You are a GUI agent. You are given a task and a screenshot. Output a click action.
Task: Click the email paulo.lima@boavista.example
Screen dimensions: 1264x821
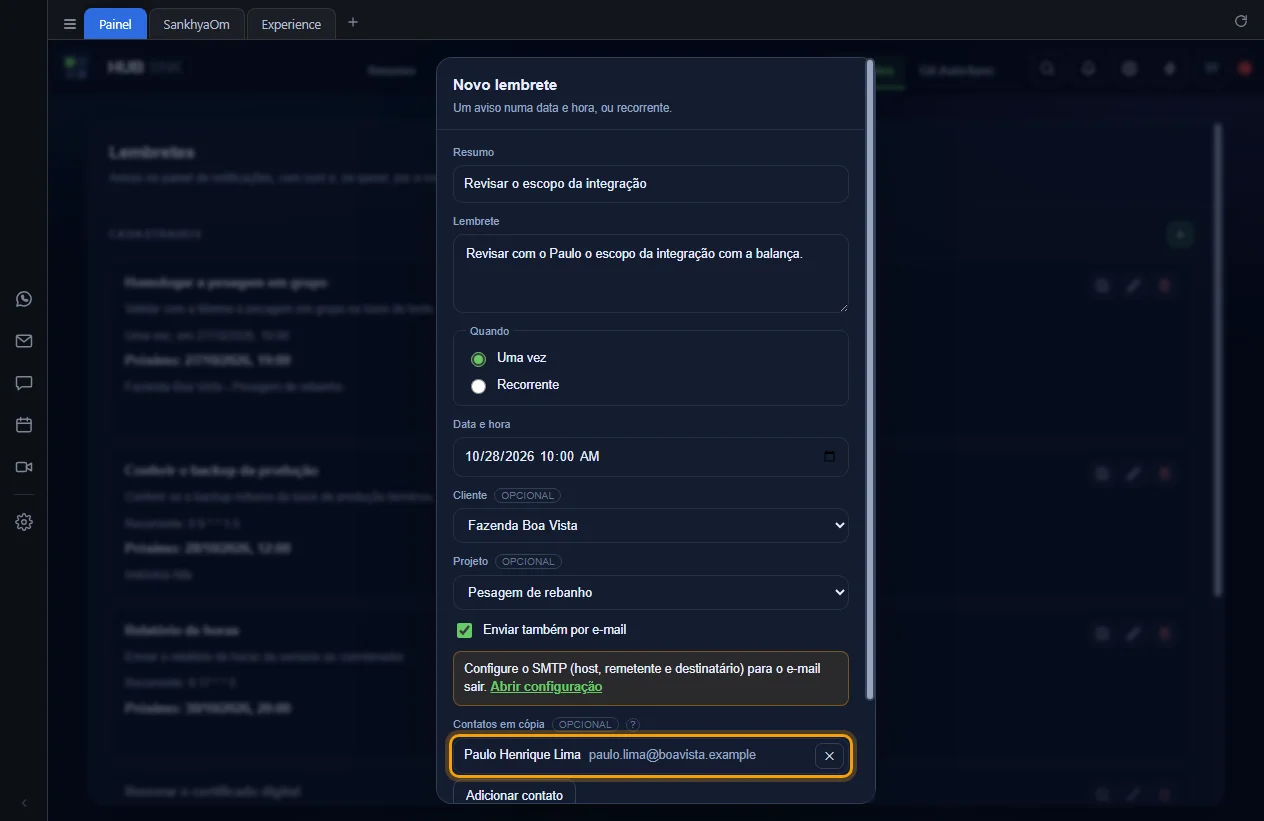point(672,755)
